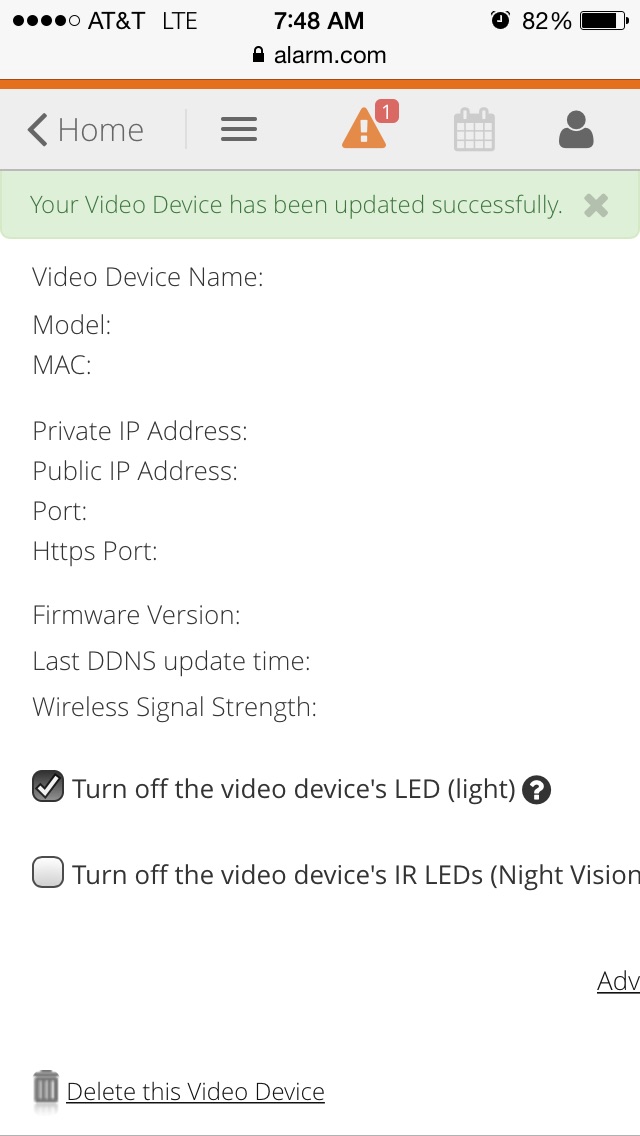Viewport: 640px width, 1136px height.
Task: Tap the alarm clock status icon
Action: pyautogui.click(x=500, y=20)
